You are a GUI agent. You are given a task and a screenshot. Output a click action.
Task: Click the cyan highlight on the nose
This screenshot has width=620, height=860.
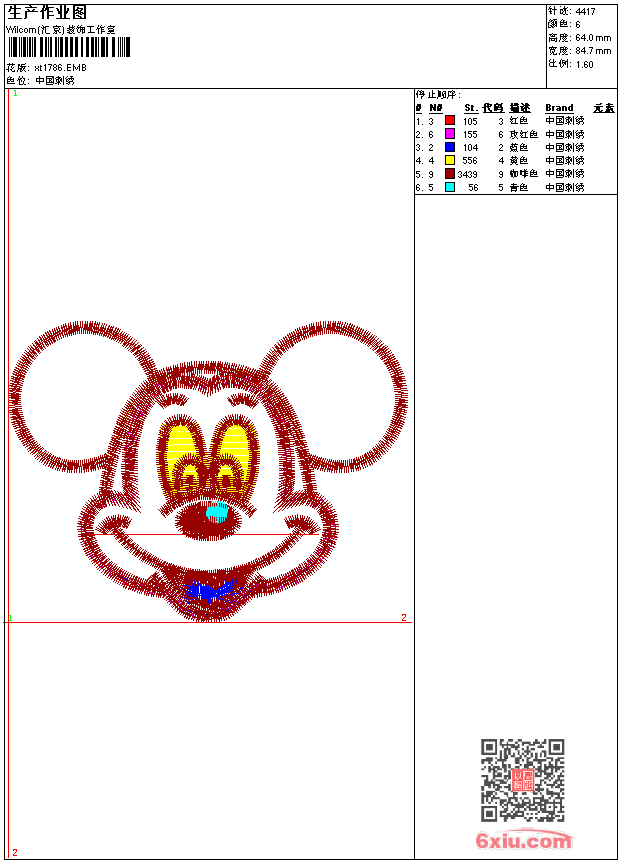point(217,512)
